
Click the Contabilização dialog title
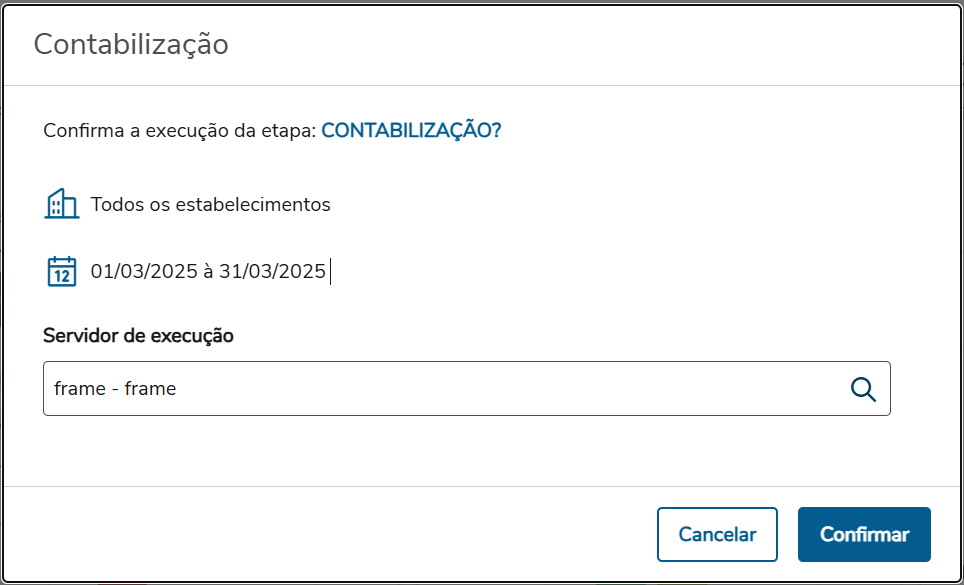[x=131, y=44]
